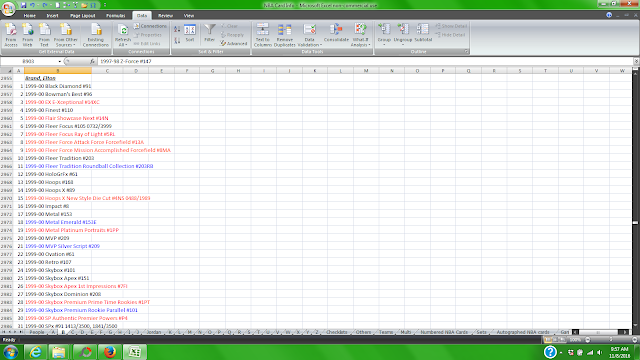Open the Name Box dropdown arrow

pyautogui.click(x=60, y=62)
